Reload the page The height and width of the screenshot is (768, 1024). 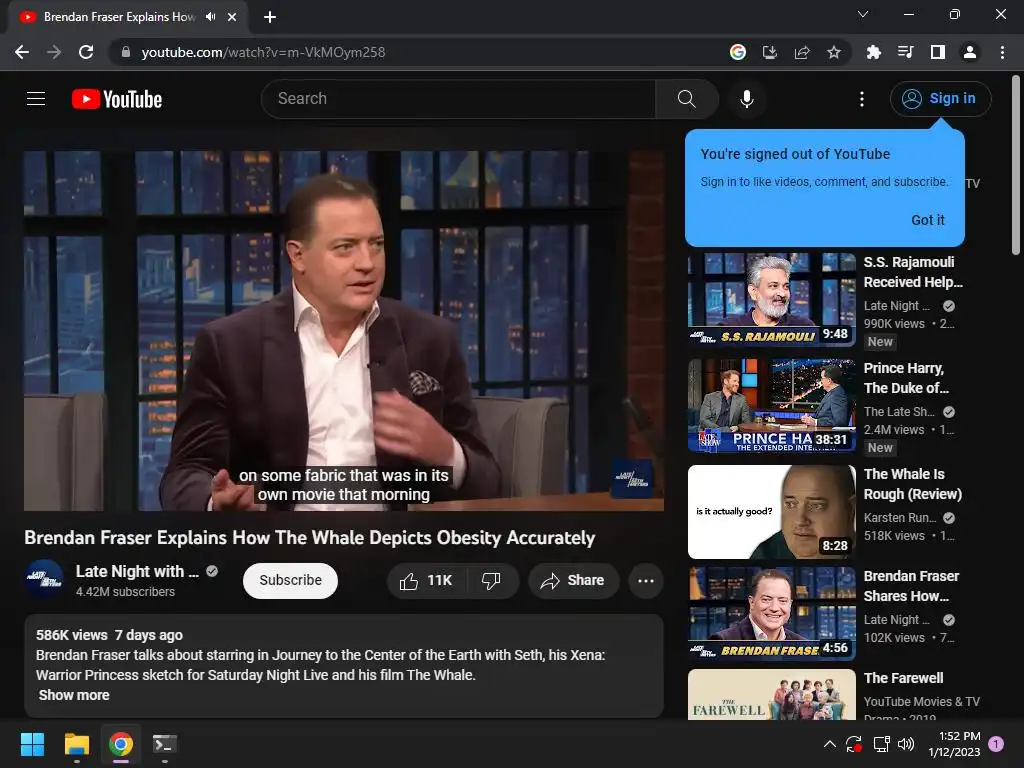click(x=86, y=52)
